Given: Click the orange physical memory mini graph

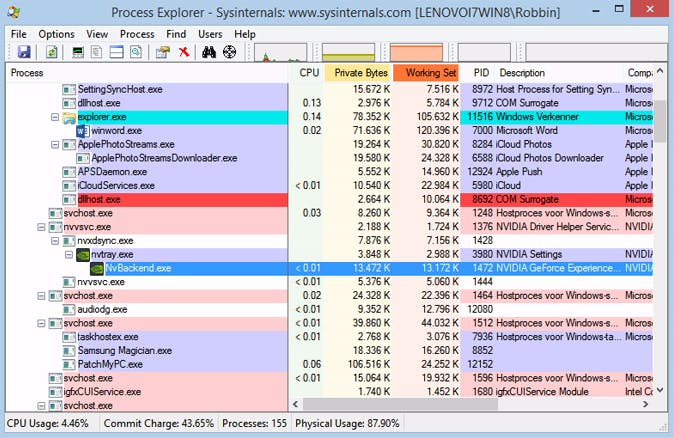Looking at the screenshot, I should pyautogui.click(x=416, y=52).
